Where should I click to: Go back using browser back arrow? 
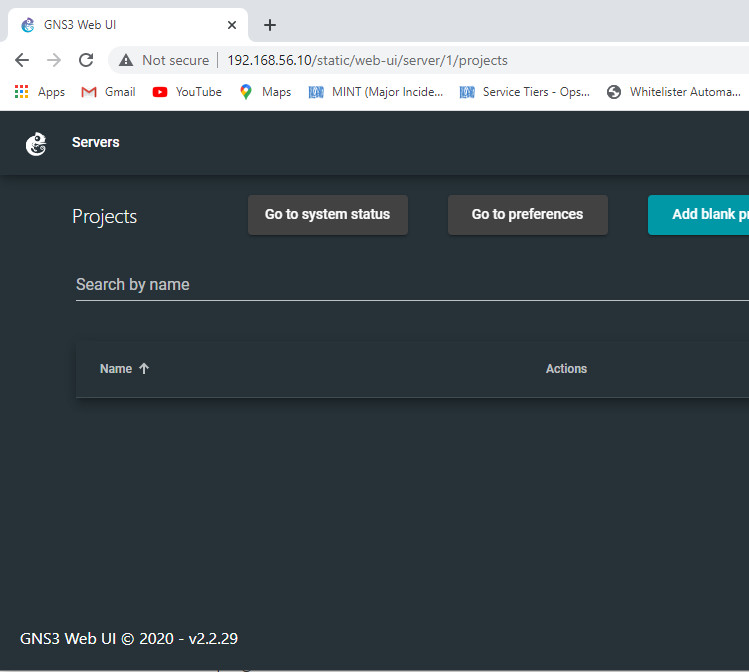[22, 60]
